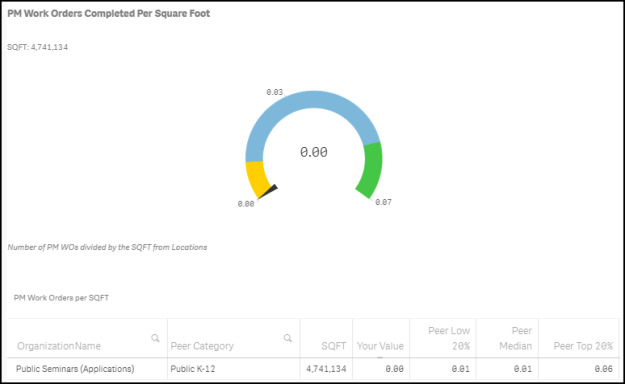
Task: Sort by Peer Median column header
Action: 516,338
